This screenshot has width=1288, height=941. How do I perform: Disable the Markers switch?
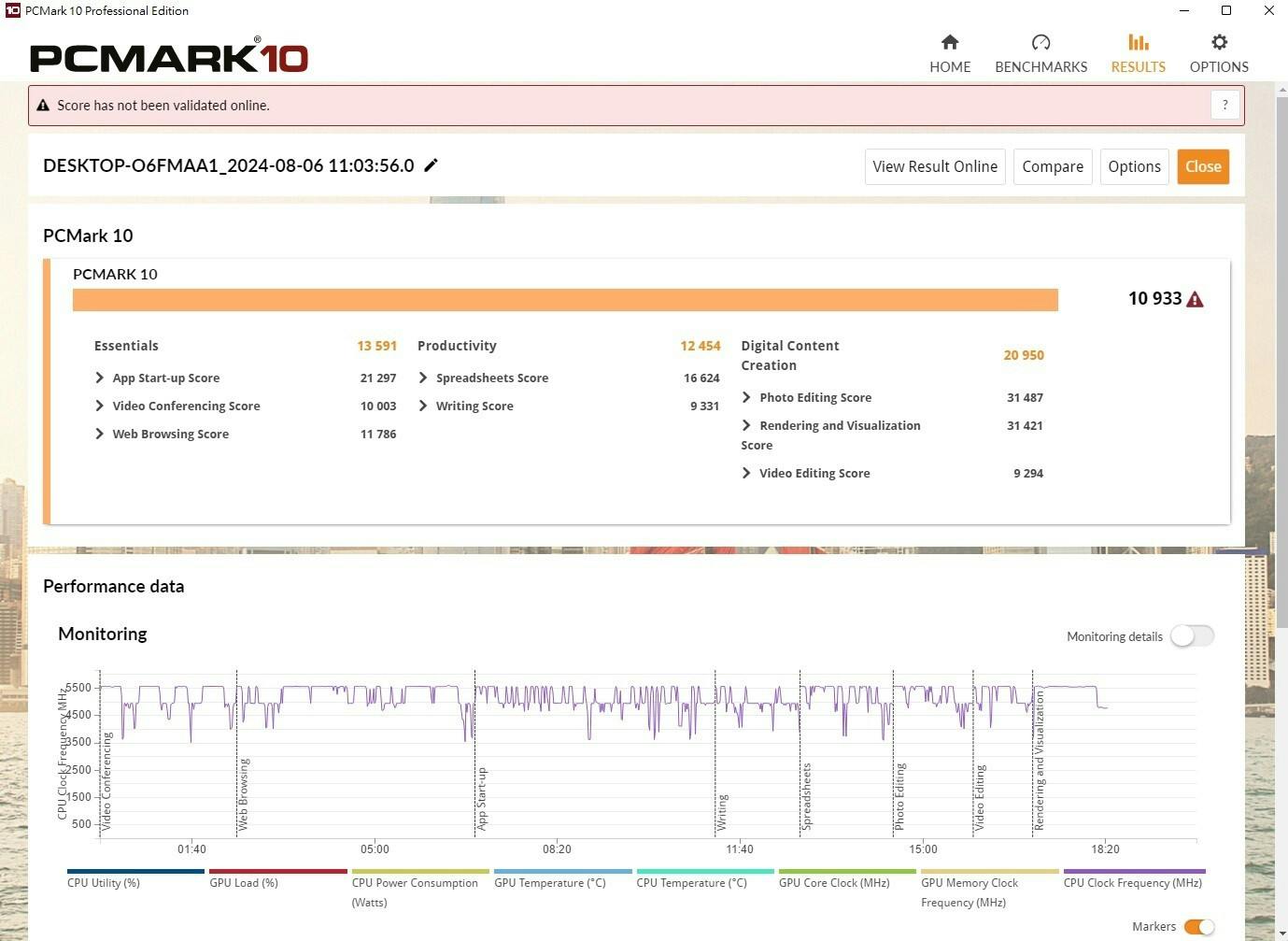(1199, 926)
